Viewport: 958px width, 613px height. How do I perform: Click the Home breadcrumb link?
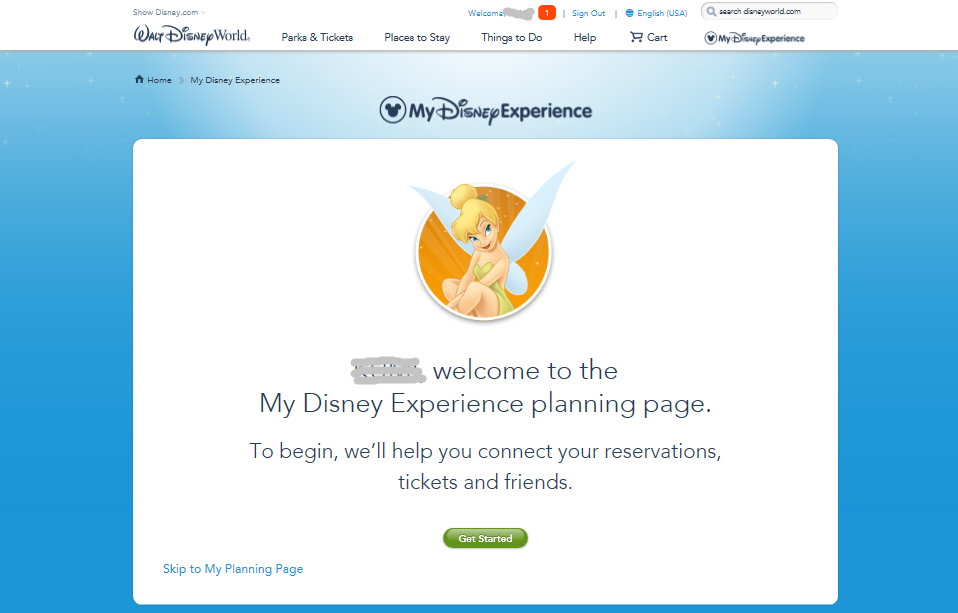[159, 80]
